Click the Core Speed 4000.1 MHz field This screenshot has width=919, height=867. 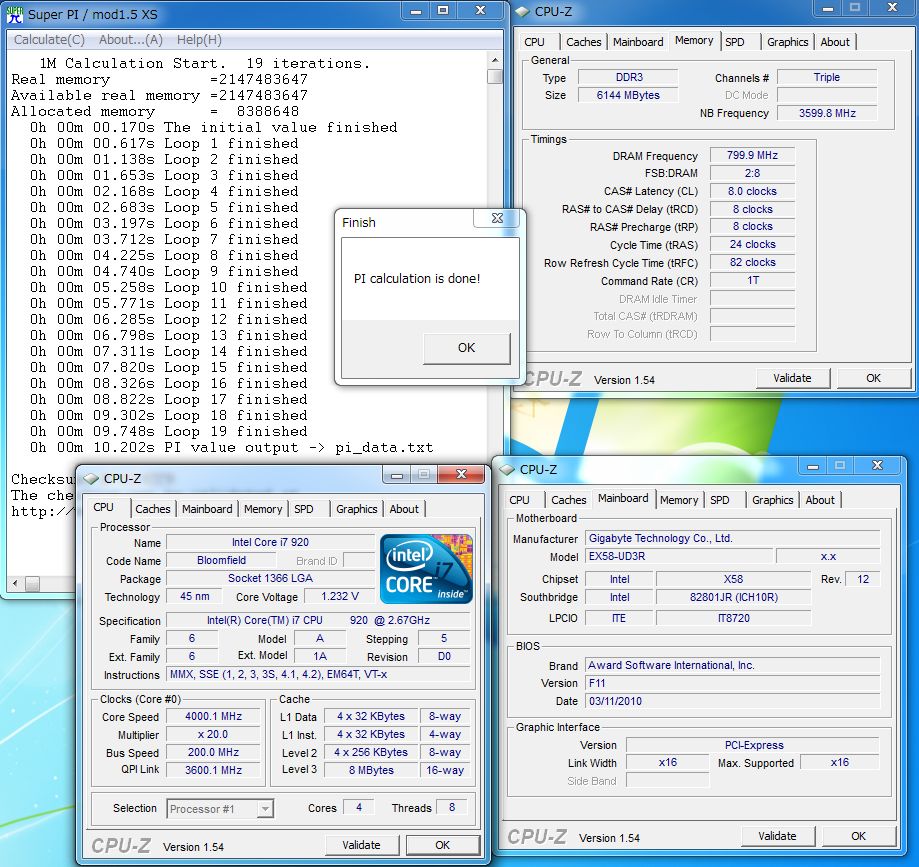pyautogui.click(x=214, y=716)
